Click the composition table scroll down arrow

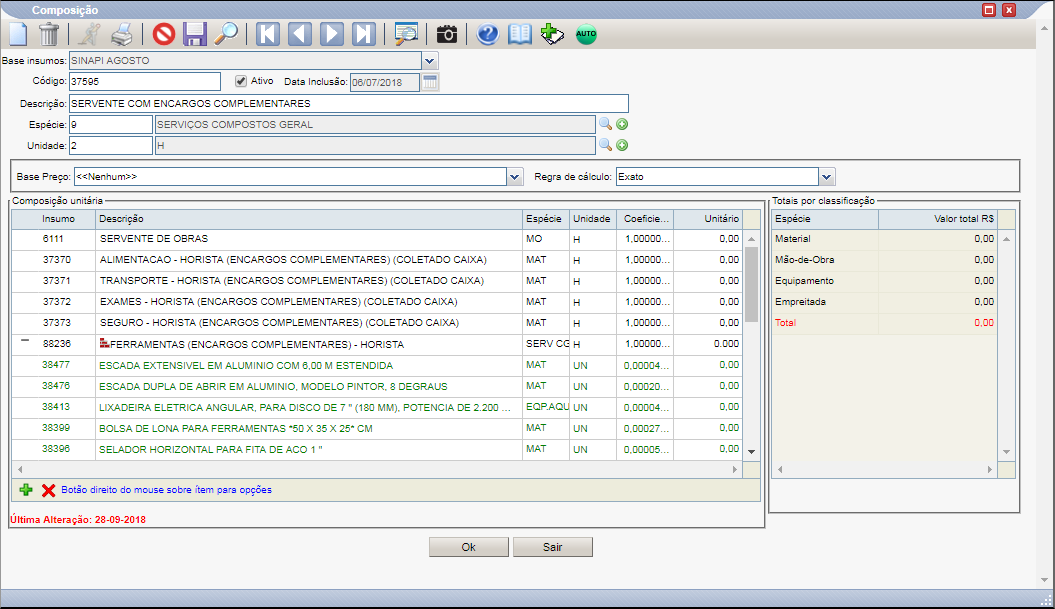[752, 452]
